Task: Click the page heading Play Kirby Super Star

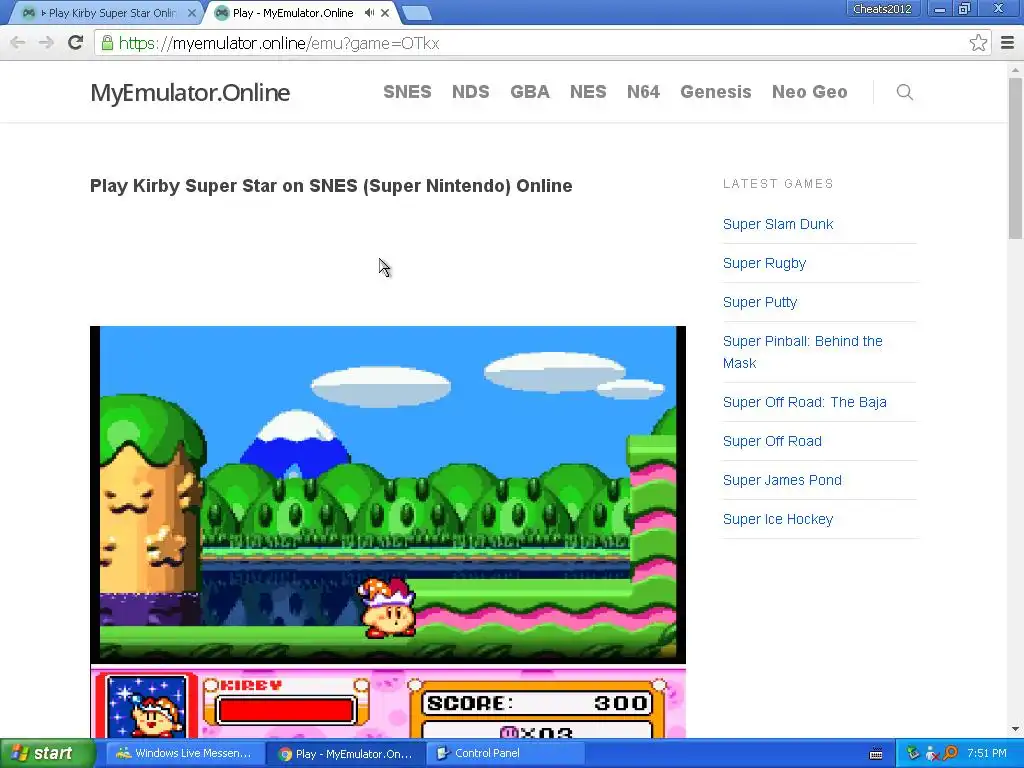Action: coord(331,186)
